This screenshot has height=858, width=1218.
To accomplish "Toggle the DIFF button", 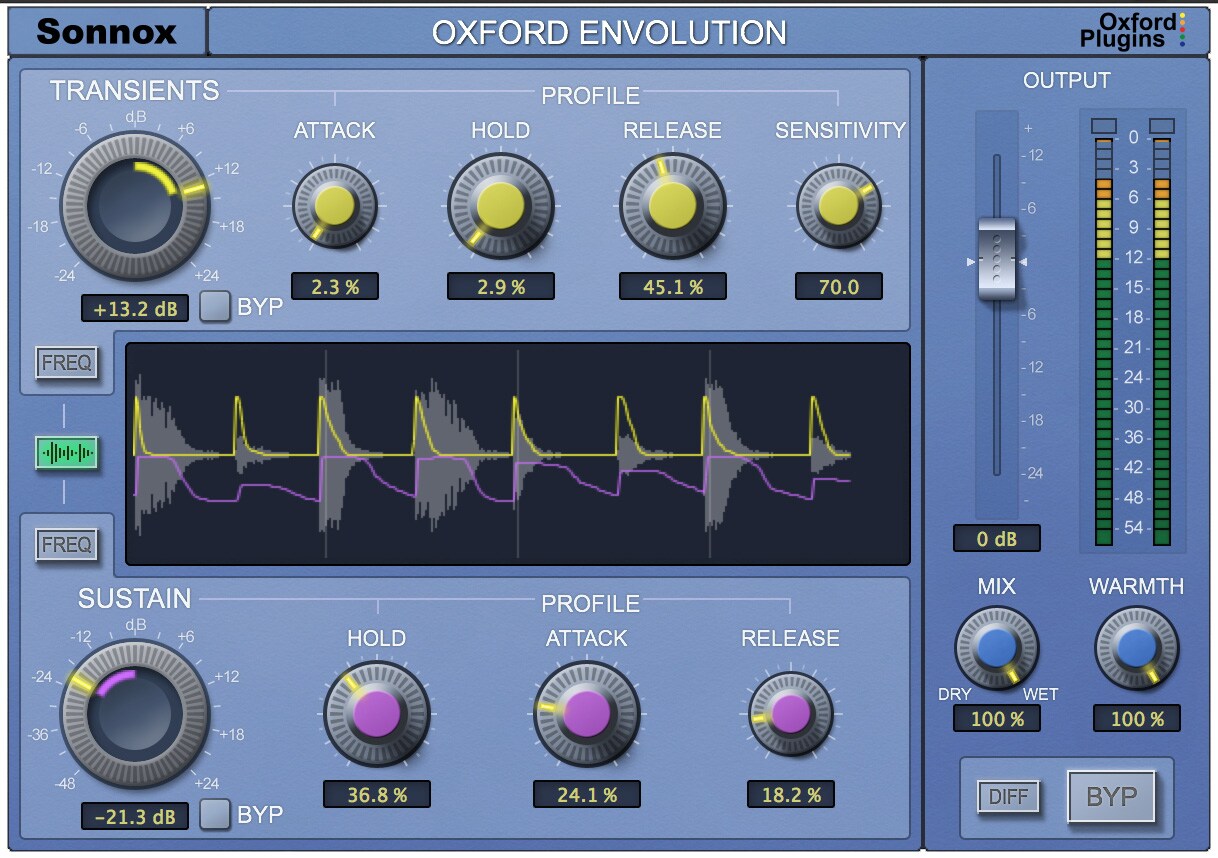I will tap(1009, 797).
